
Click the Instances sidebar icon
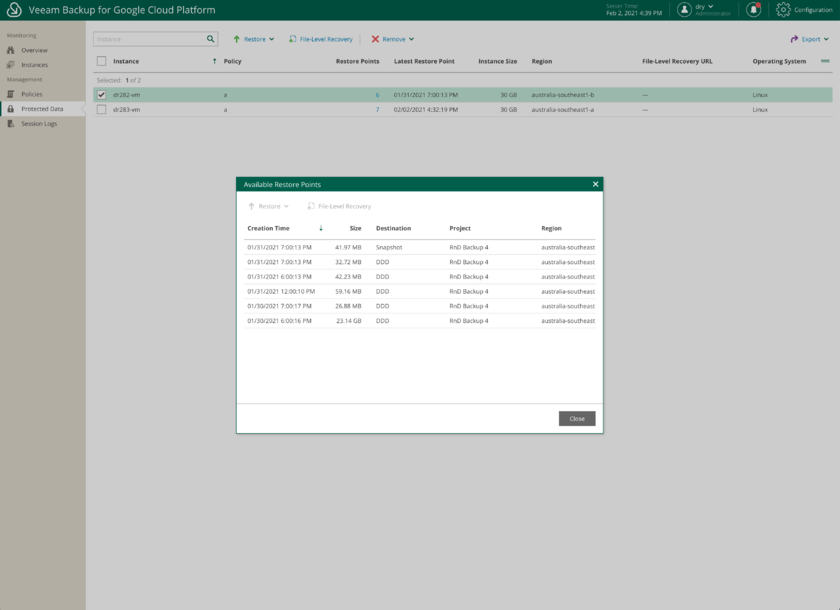pyautogui.click(x=11, y=65)
